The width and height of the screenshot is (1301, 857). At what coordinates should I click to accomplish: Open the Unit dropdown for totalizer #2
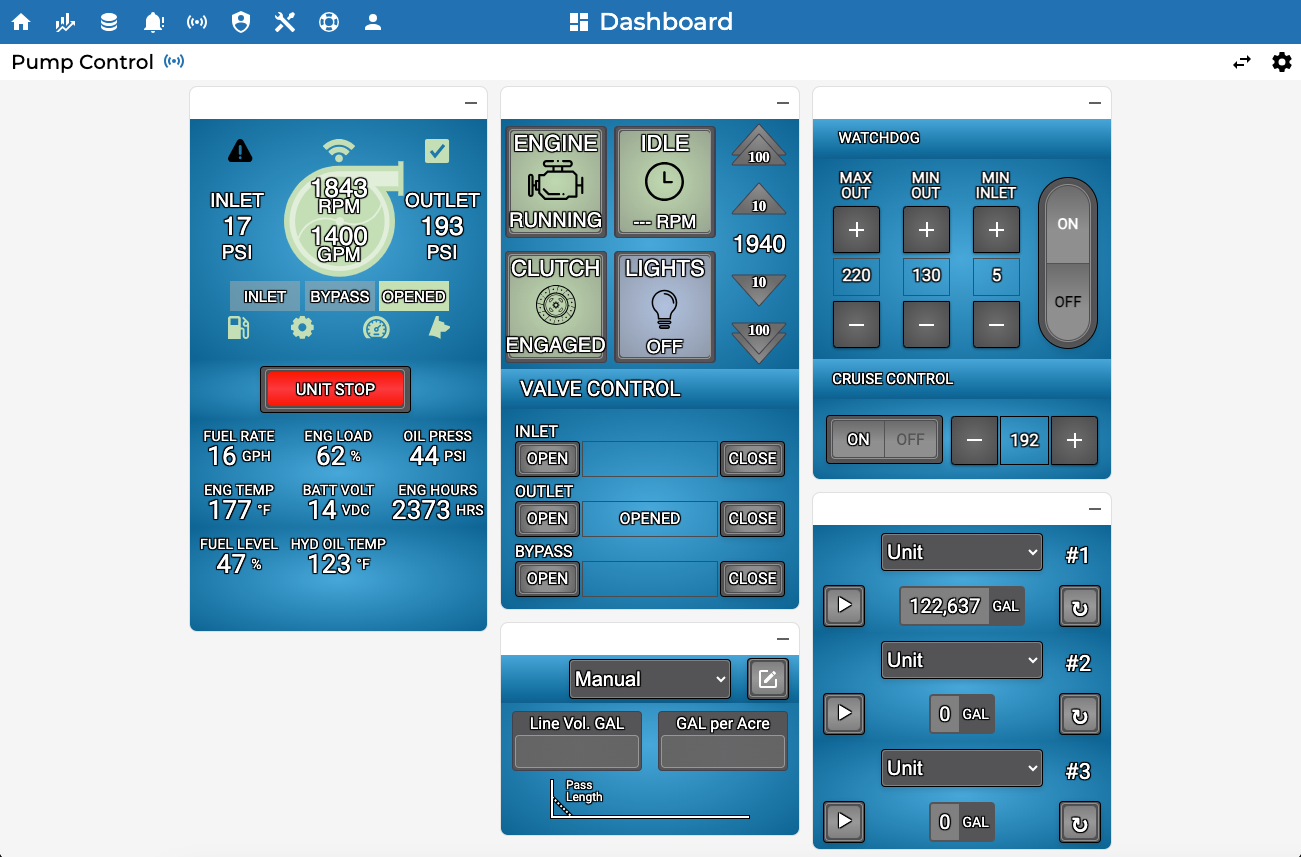[x=962, y=660]
